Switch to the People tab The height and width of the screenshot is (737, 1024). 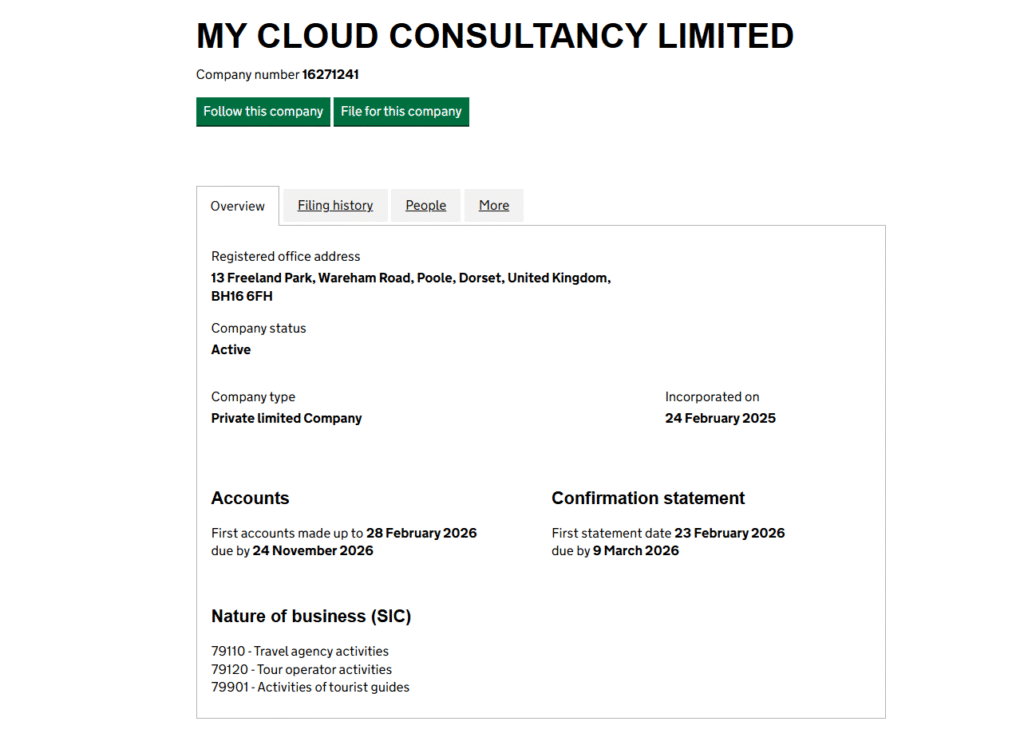(x=426, y=205)
